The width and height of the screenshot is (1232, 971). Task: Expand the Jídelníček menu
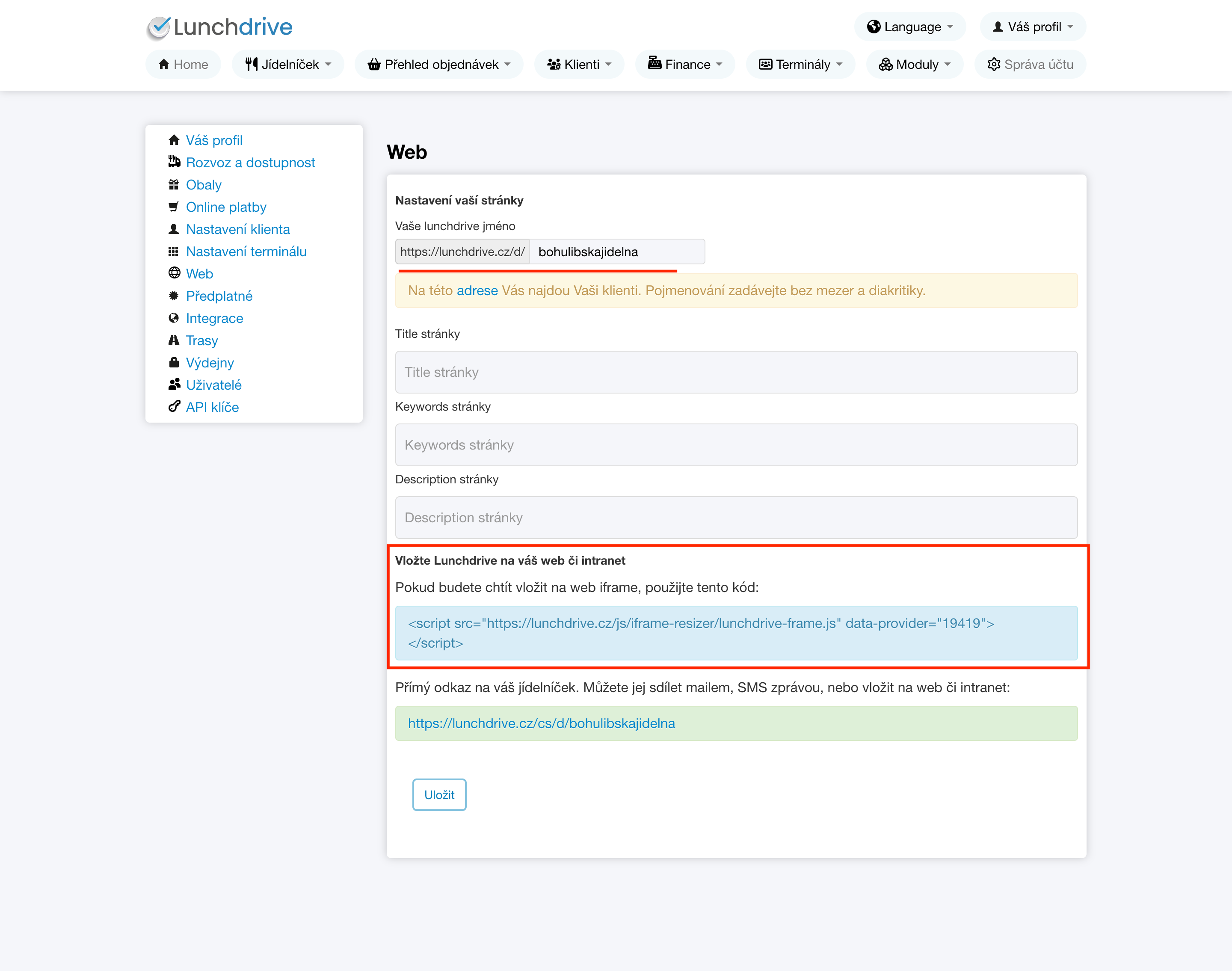(287, 64)
